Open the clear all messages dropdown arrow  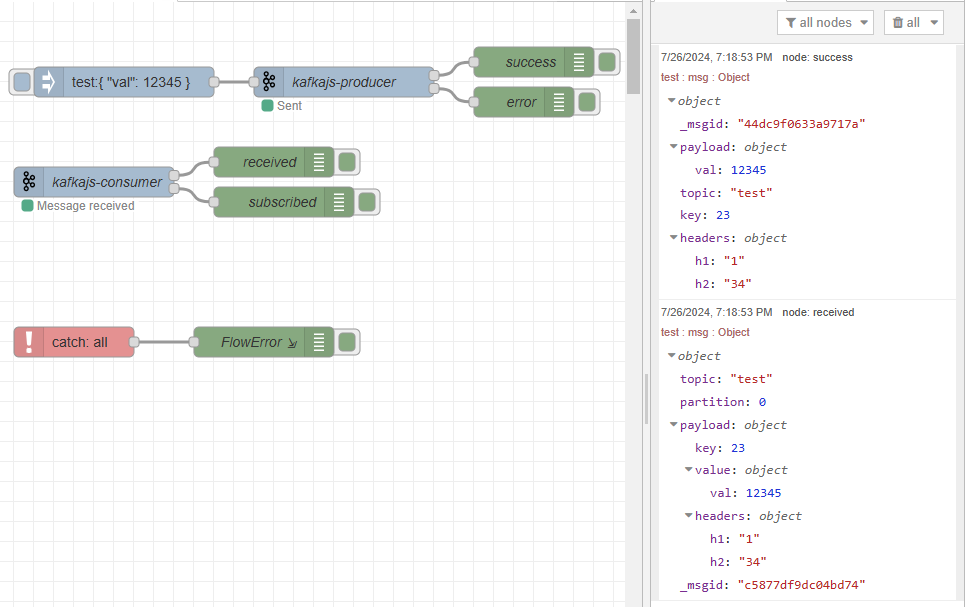pyautogui.click(x=934, y=23)
